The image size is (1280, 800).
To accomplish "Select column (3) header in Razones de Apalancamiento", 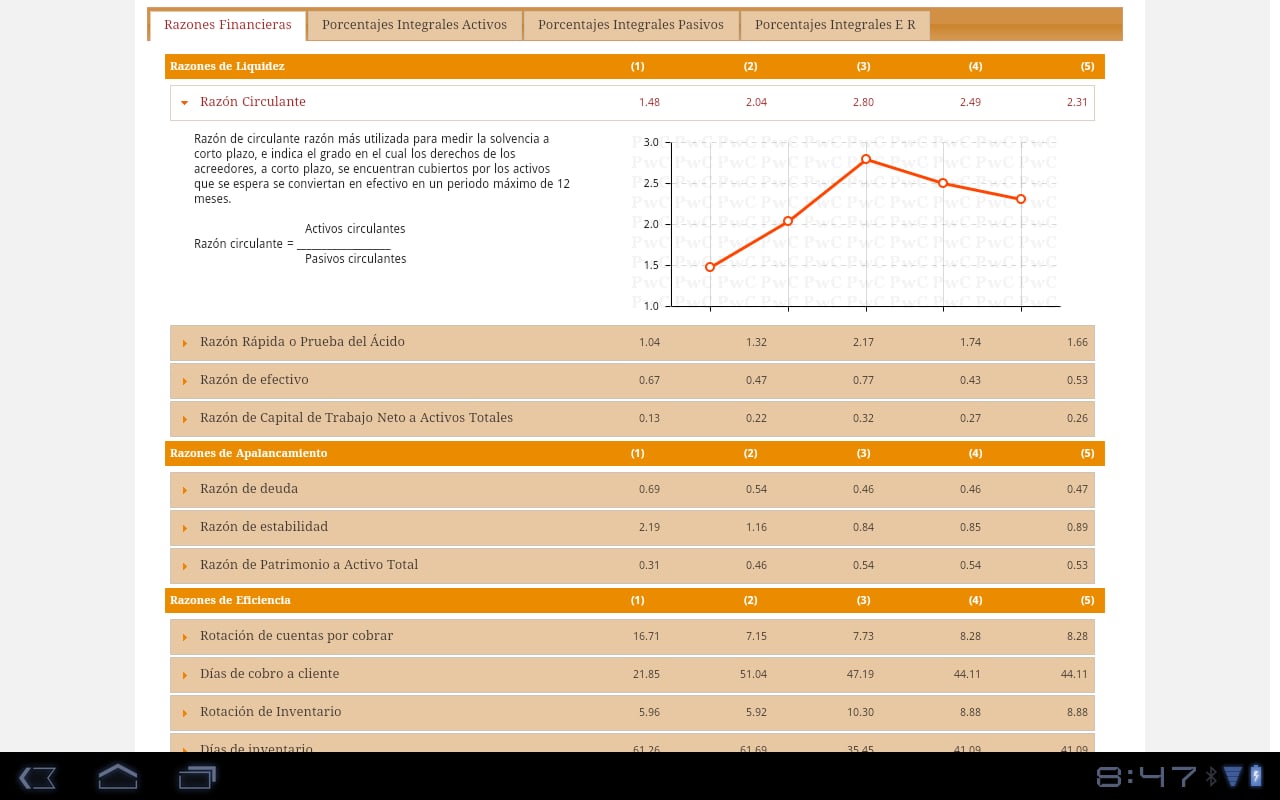I will [x=863, y=453].
